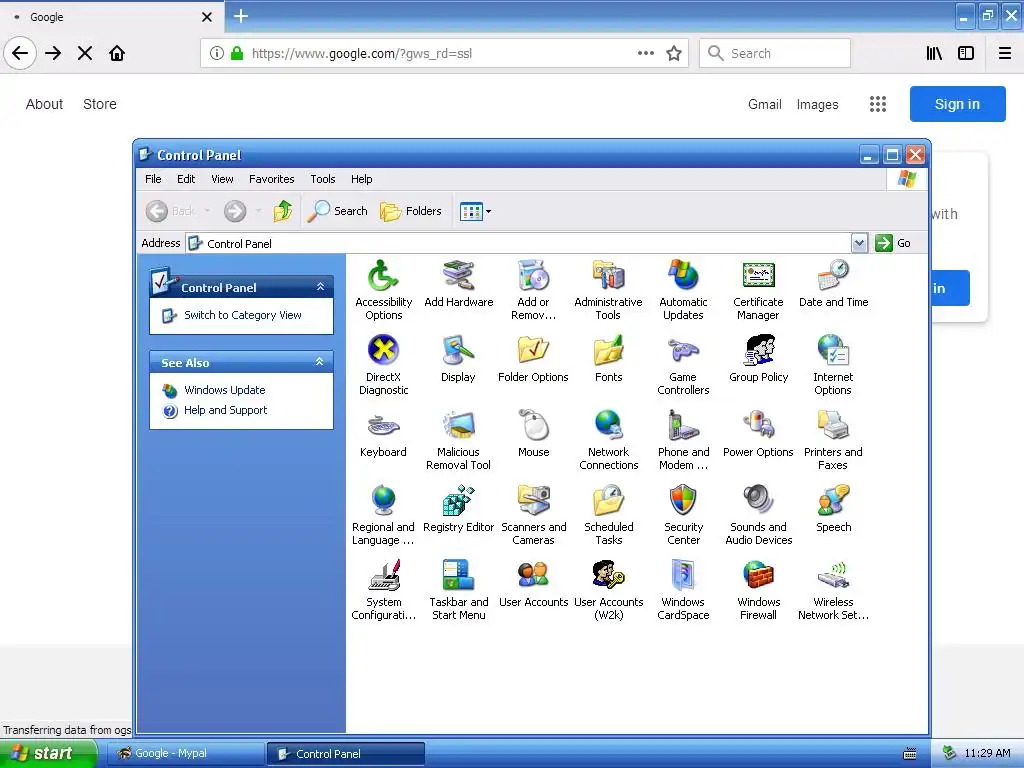Open browser hamburger menu
The width and height of the screenshot is (1024, 768).
pyautogui.click(x=1004, y=53)
